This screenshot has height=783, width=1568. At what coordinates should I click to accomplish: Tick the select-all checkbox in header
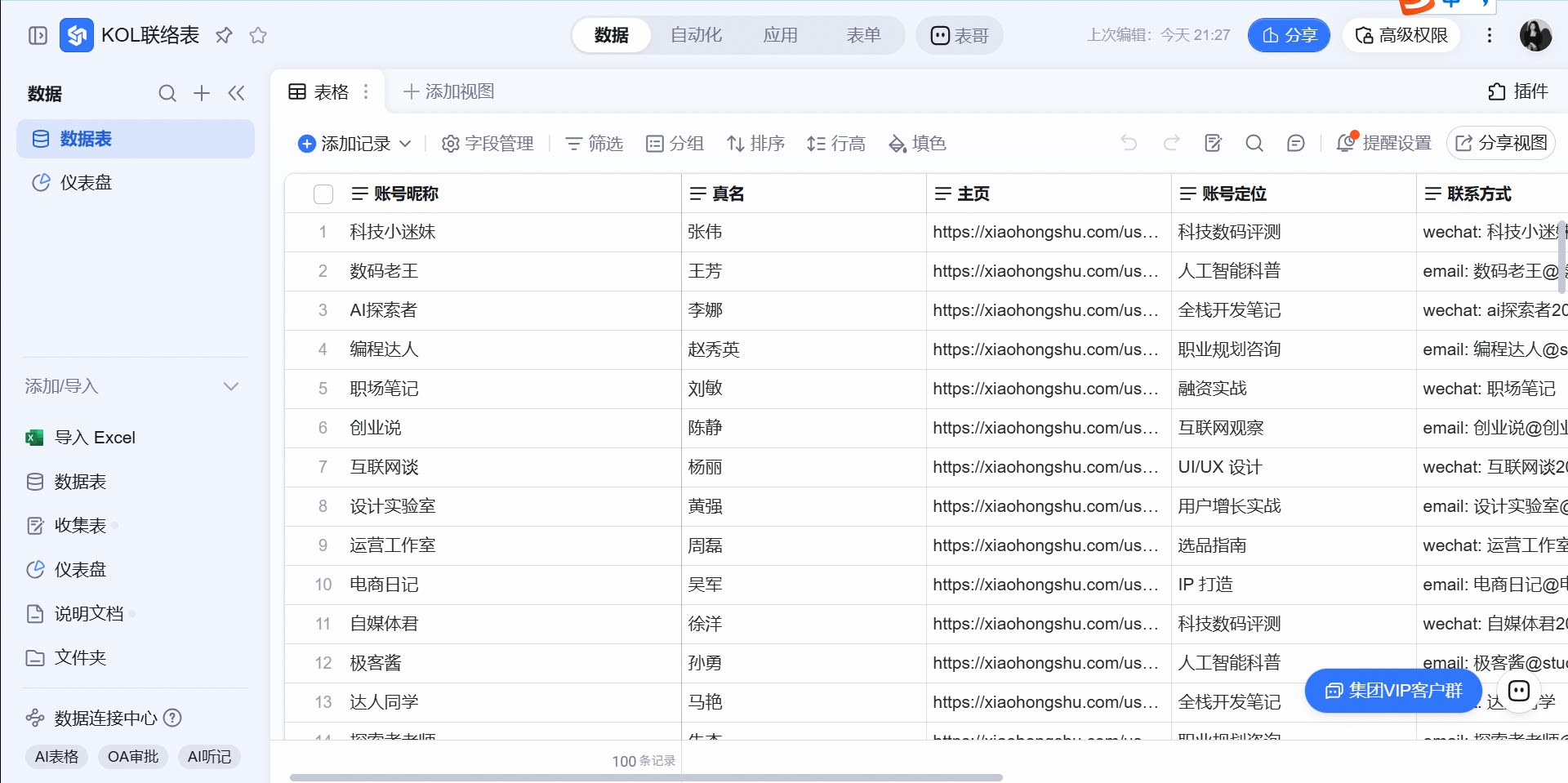[x=323, y=194]
